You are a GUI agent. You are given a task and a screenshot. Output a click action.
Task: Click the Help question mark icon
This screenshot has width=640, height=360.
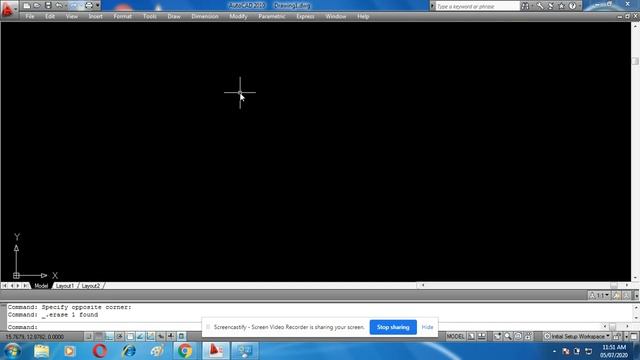[x=572, y=6]
